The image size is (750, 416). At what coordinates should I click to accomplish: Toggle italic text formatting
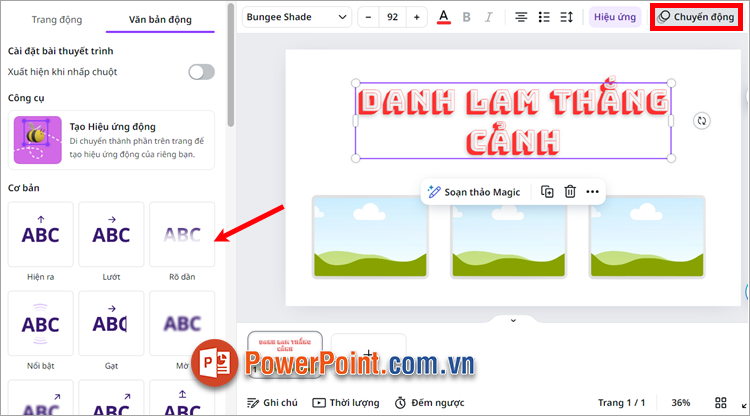click(x=491, y=17)
